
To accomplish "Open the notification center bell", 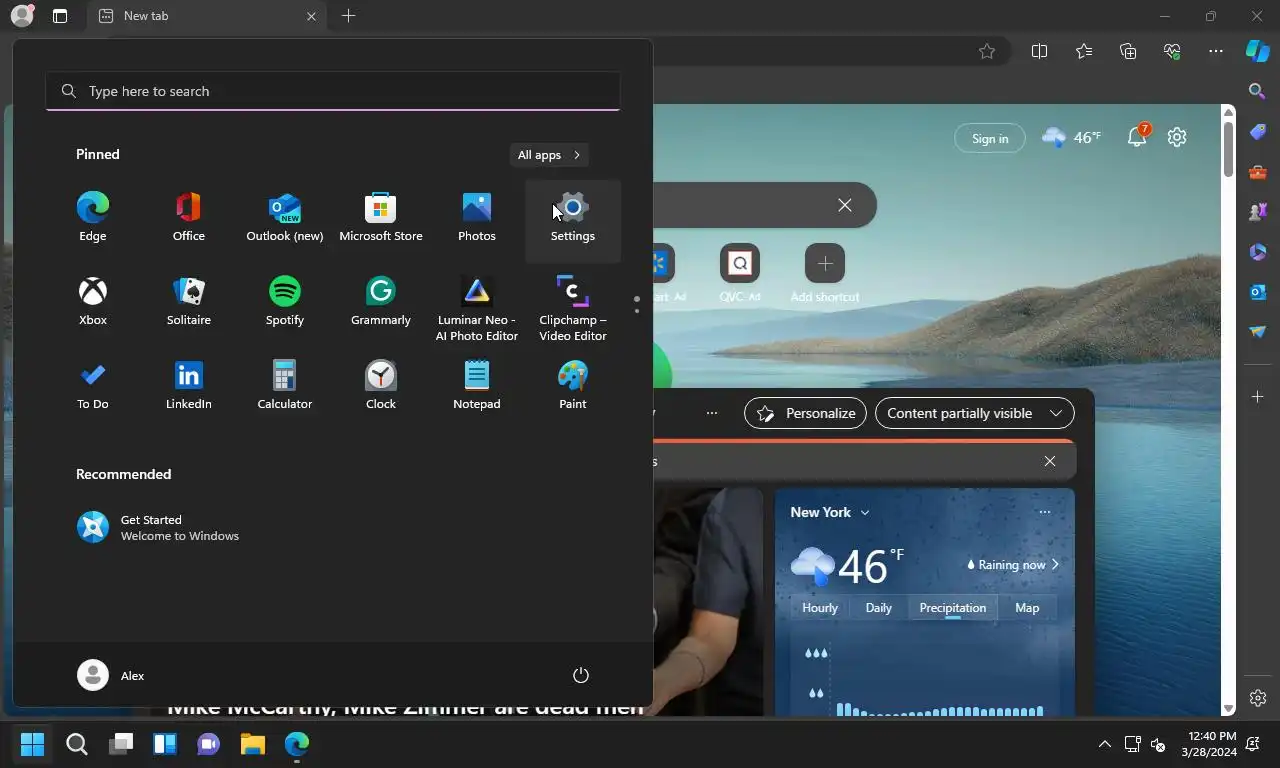I will coord(1254,744).
